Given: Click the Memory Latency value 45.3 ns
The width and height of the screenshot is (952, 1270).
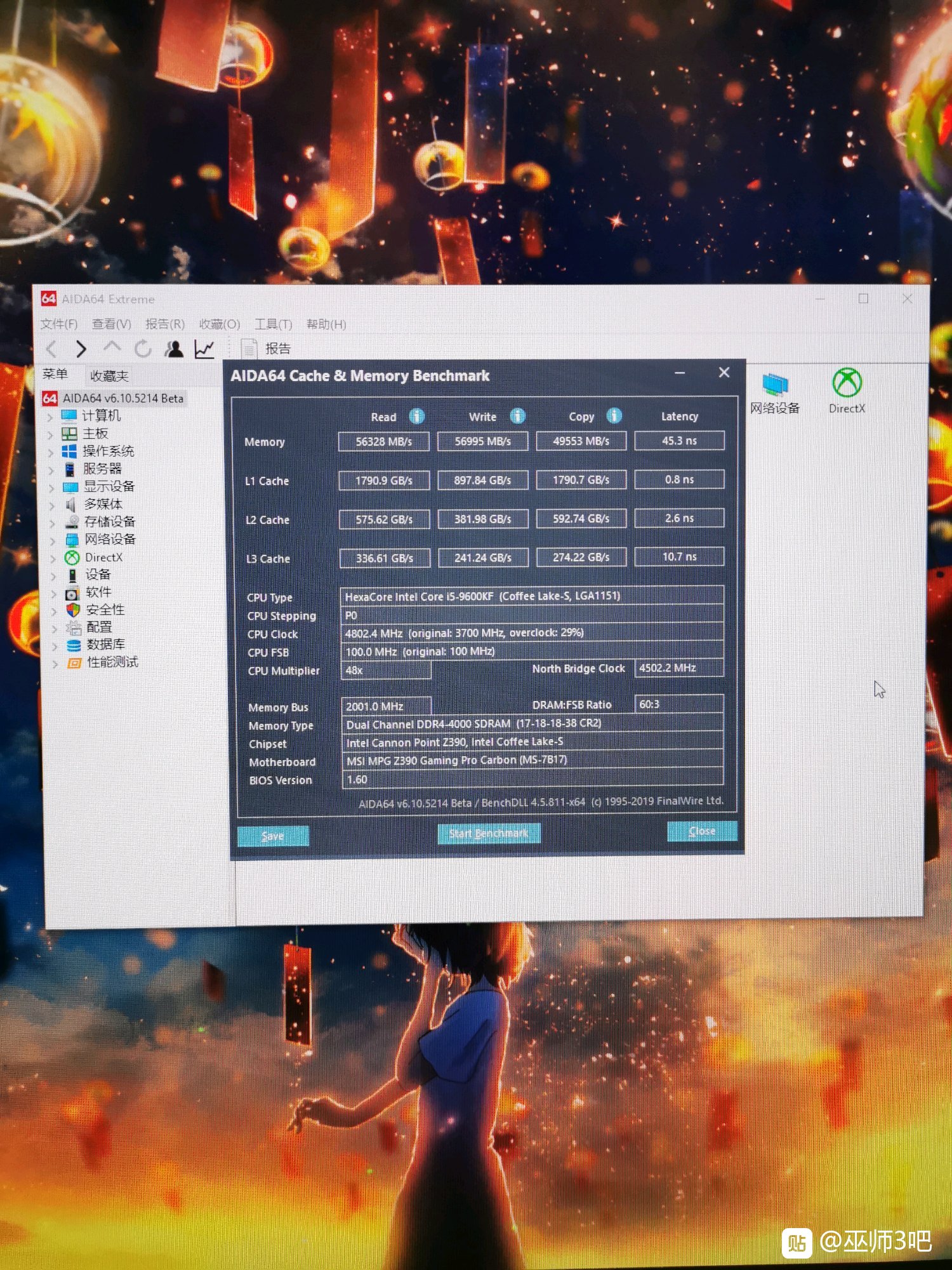Looking at the screenshot, I should click(679, 440).
